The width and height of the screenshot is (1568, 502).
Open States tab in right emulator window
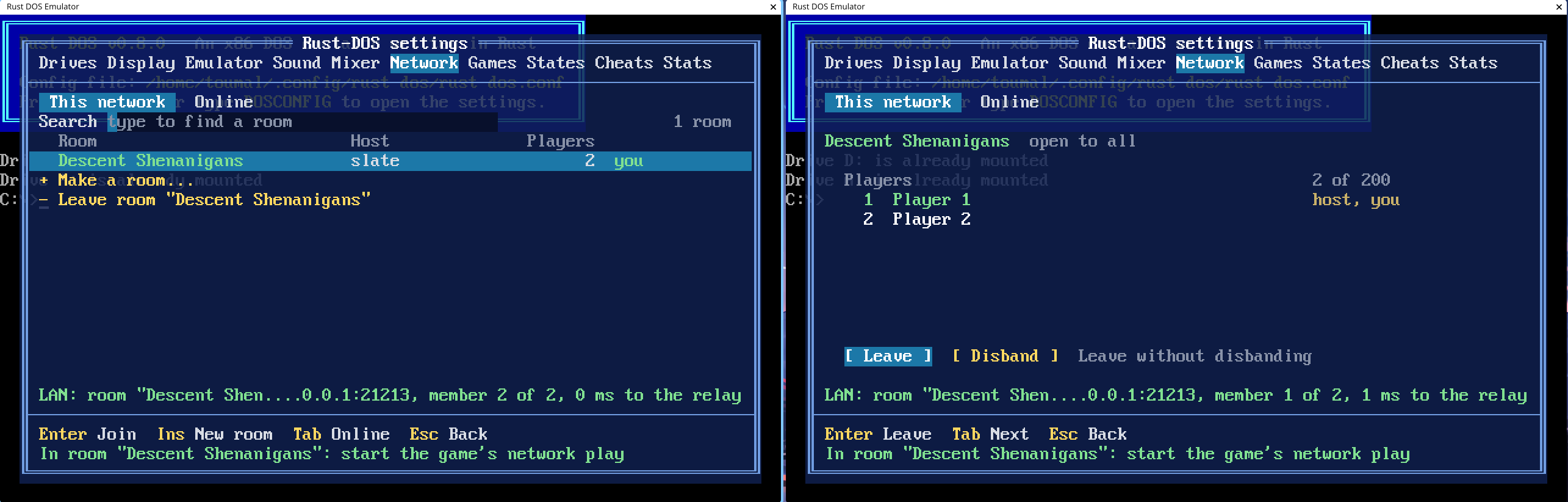coord(1342,63)
